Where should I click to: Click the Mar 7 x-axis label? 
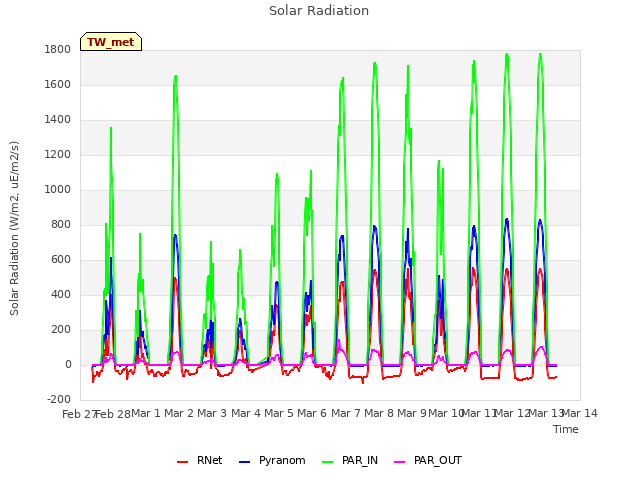pos(346,413)
